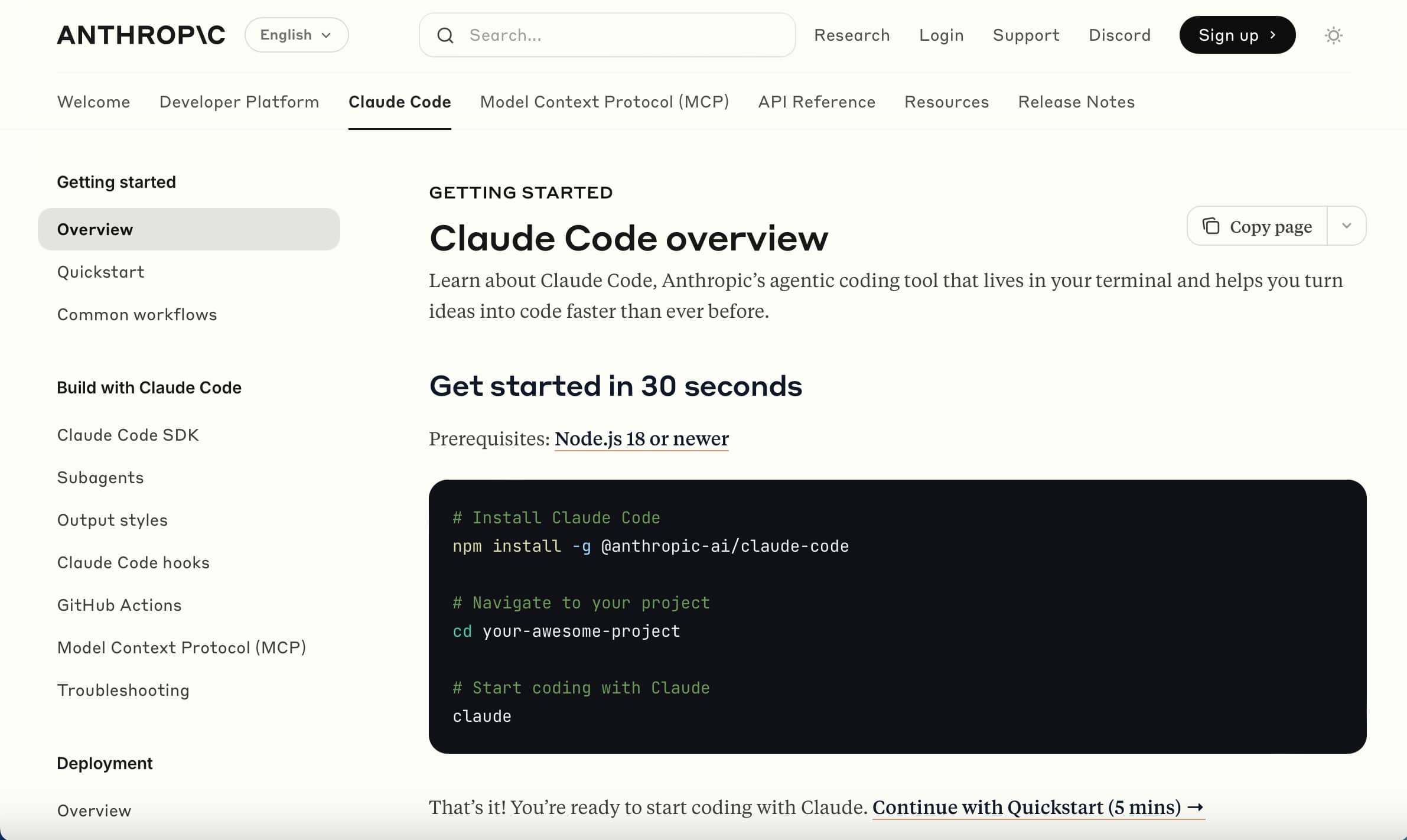Image resolution: width=1407 pixels, height=840 pixels.
Task: Click the Copy page button
Action: 1258,226
